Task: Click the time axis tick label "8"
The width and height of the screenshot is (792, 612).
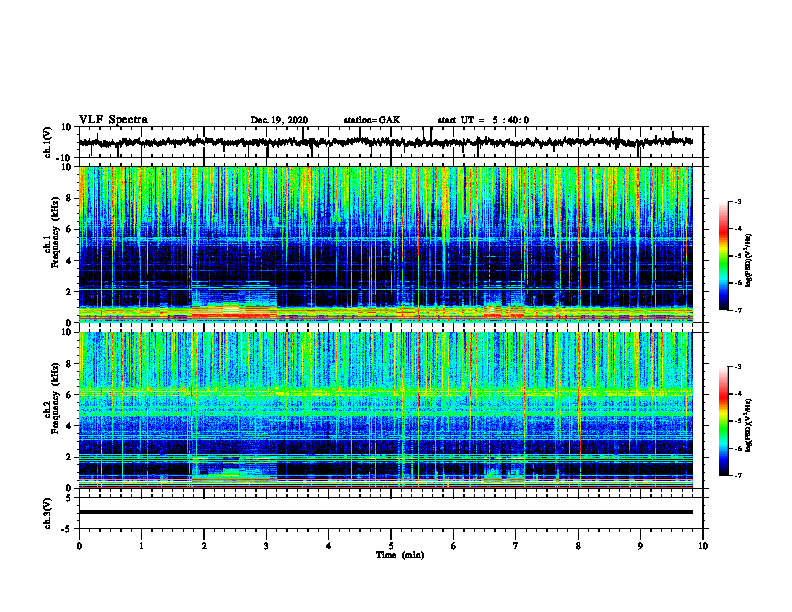Action: (x=578, y=546)
